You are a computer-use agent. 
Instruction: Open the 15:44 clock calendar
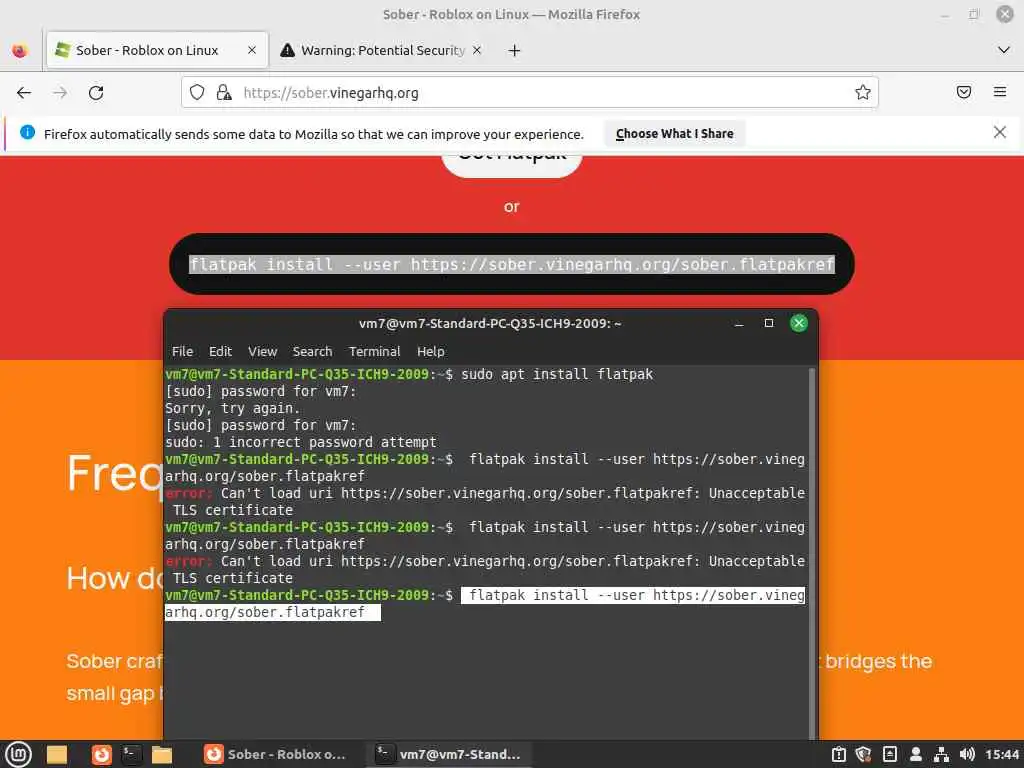pos(1002,754)
